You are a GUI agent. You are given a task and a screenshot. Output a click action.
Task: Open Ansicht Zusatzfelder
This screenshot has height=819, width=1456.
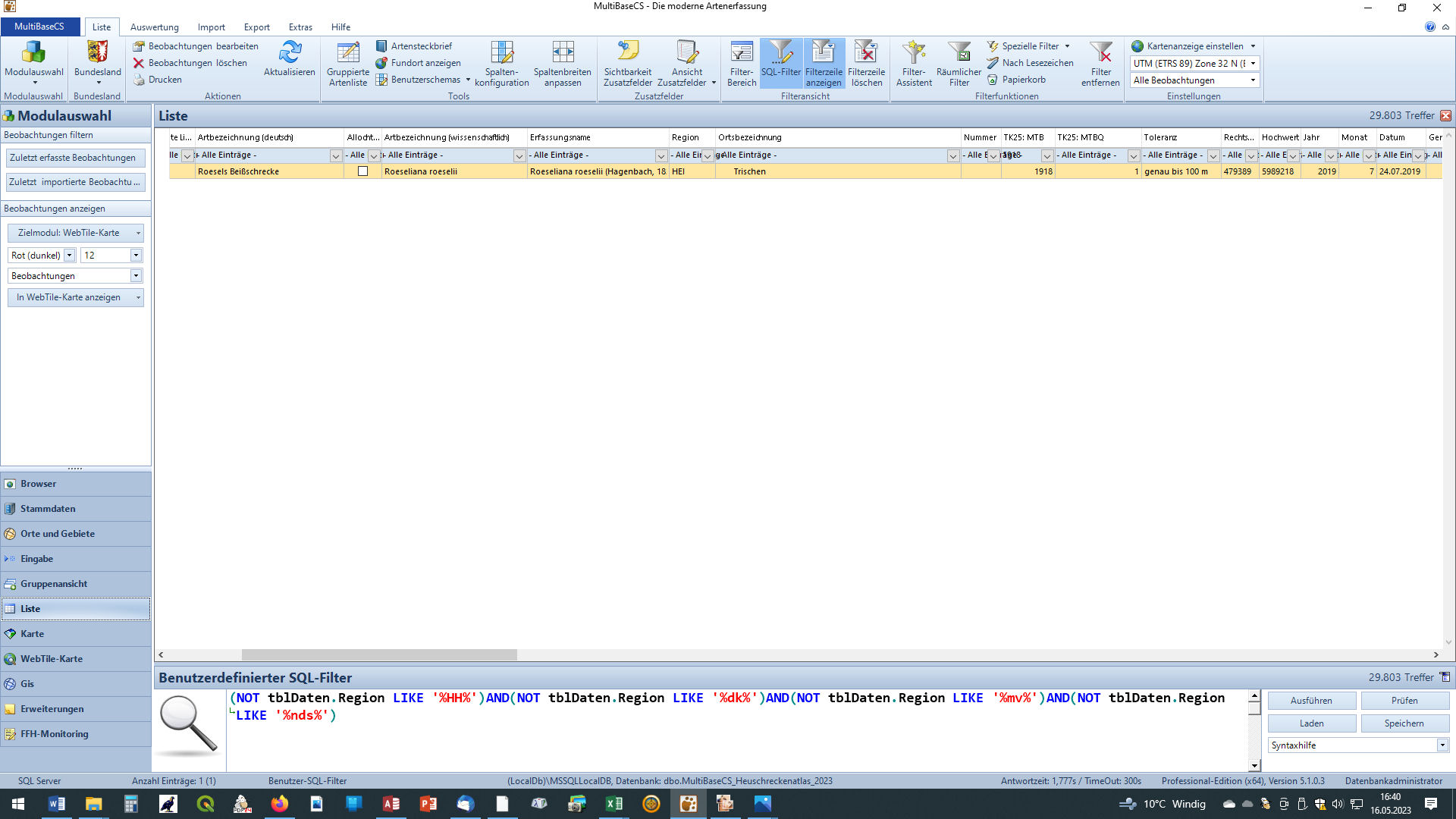[x=687, y=64]
